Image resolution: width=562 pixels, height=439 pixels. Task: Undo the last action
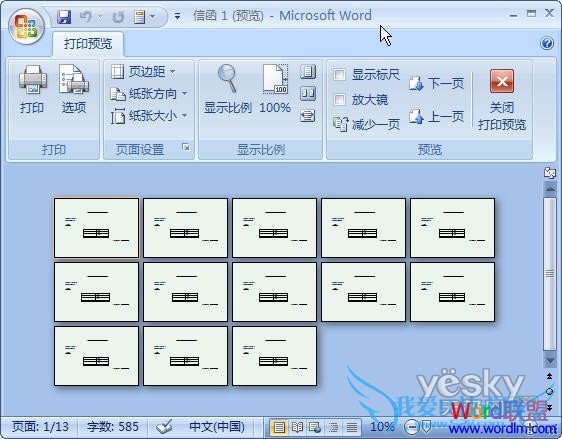point(85,17)
